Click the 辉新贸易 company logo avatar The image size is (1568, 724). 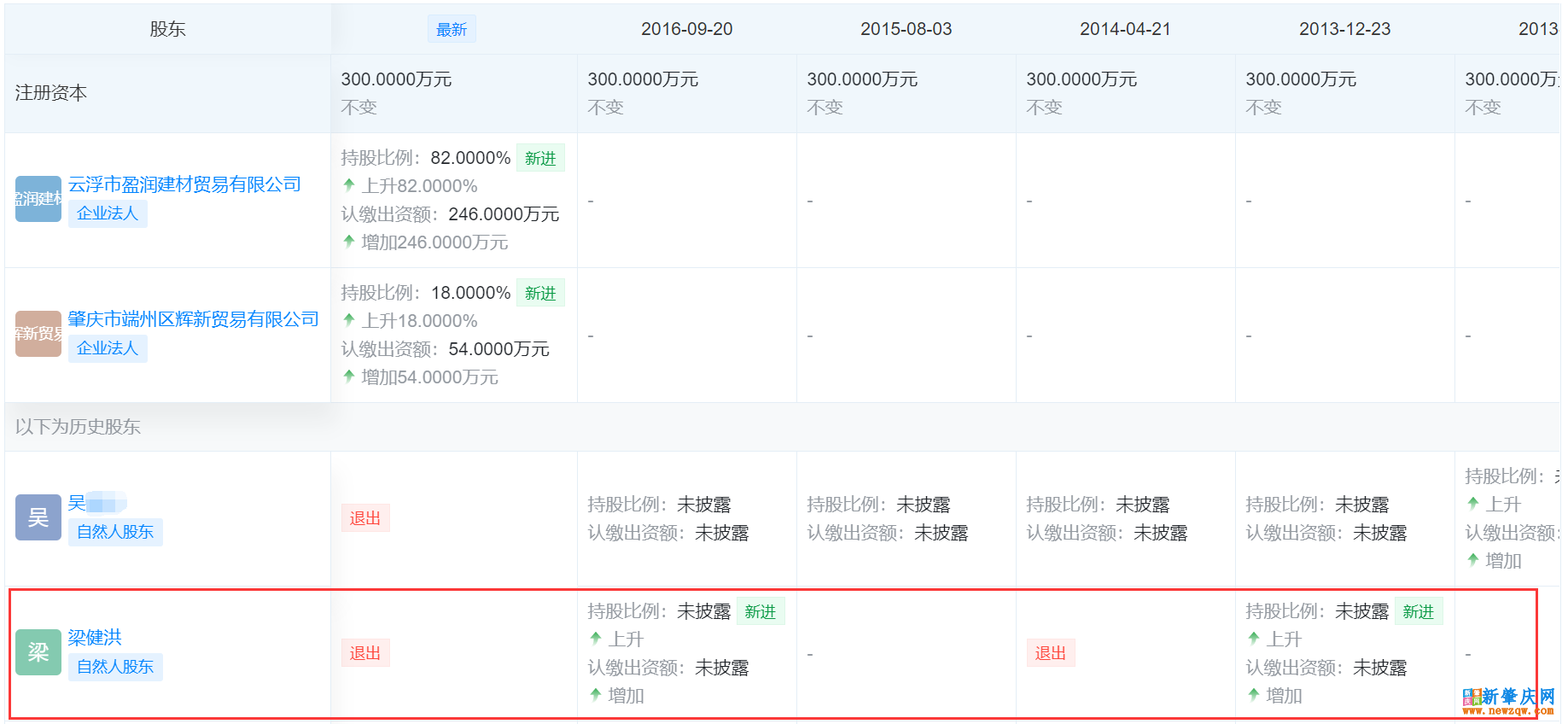pyautogui.click(x=38, y=334)
